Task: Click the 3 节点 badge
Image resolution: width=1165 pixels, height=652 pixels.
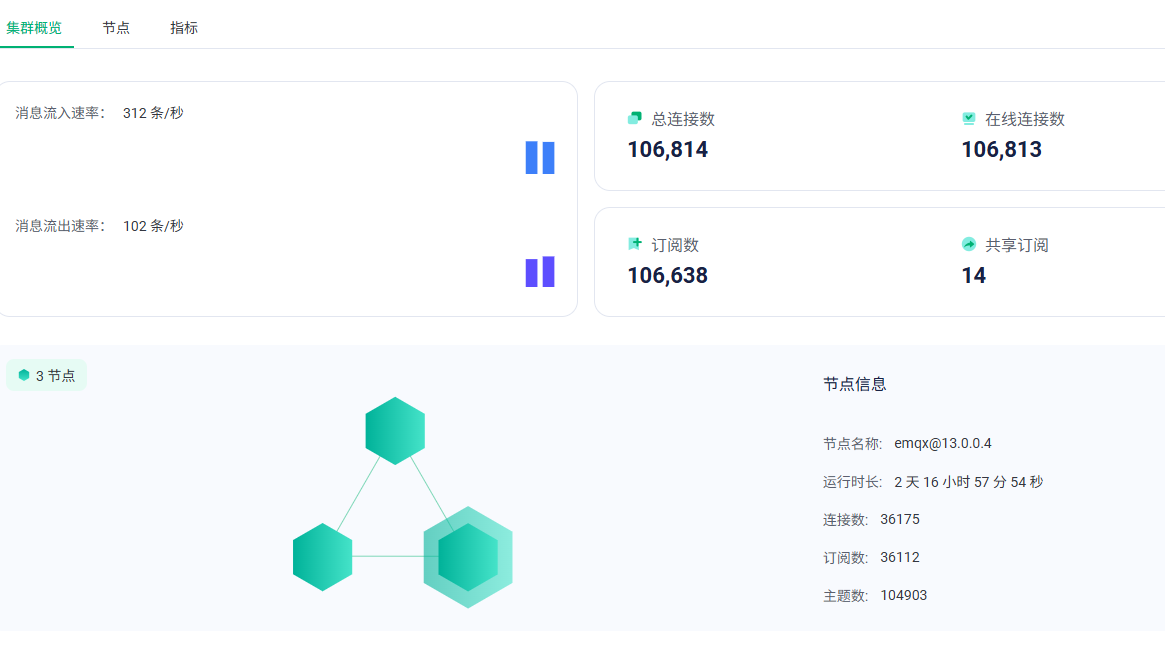Action: pos(46,375)
